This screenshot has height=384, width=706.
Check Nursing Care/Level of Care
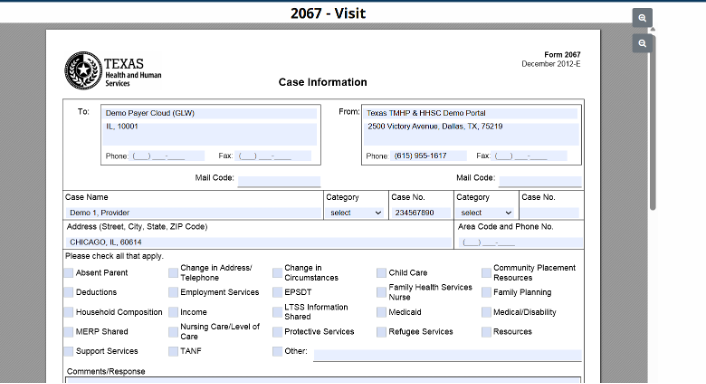click(x=173, y=332)
